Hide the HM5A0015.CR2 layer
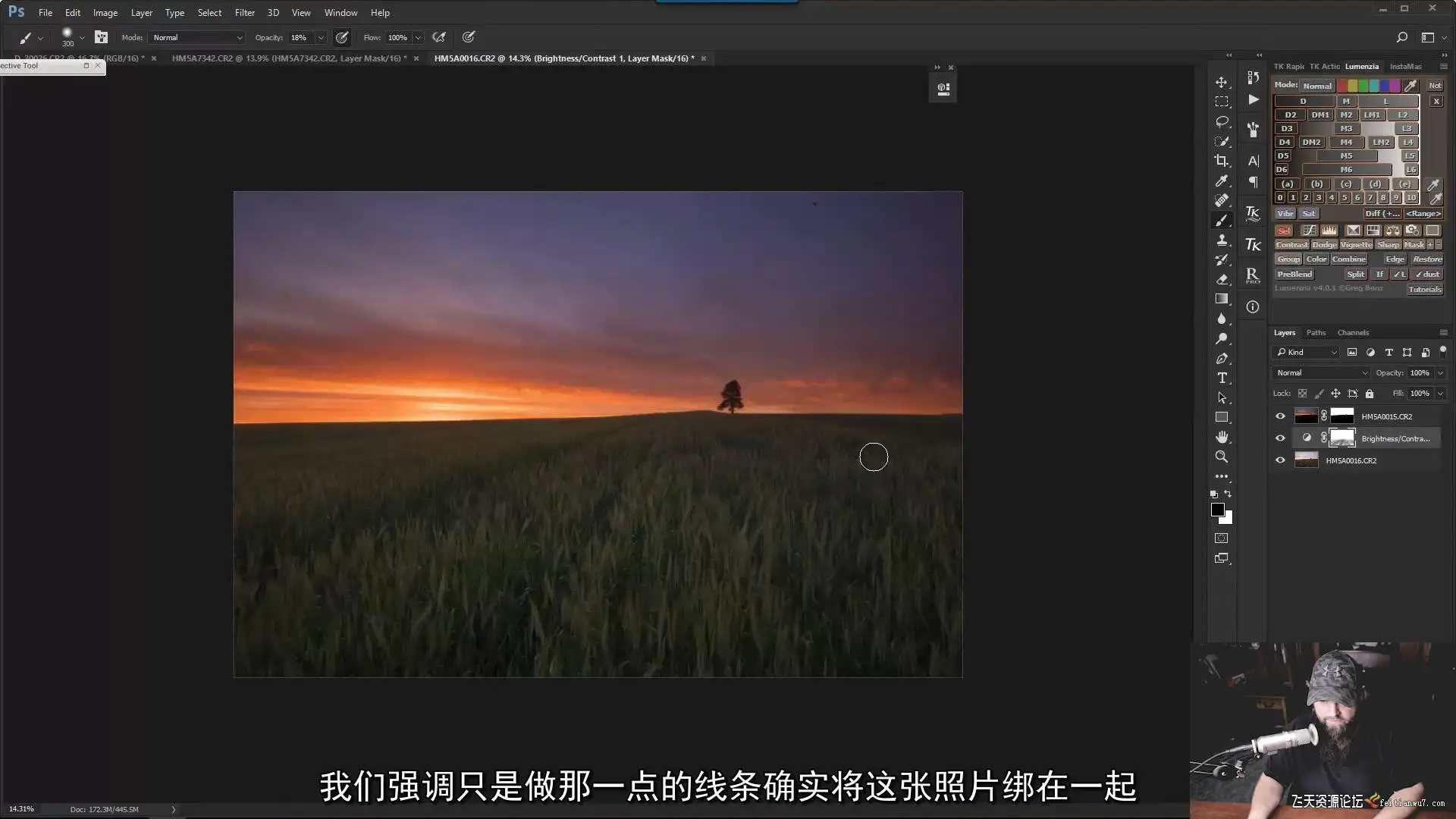The height and width of the screenshot is (819, 1456). tap(1280, 416)
